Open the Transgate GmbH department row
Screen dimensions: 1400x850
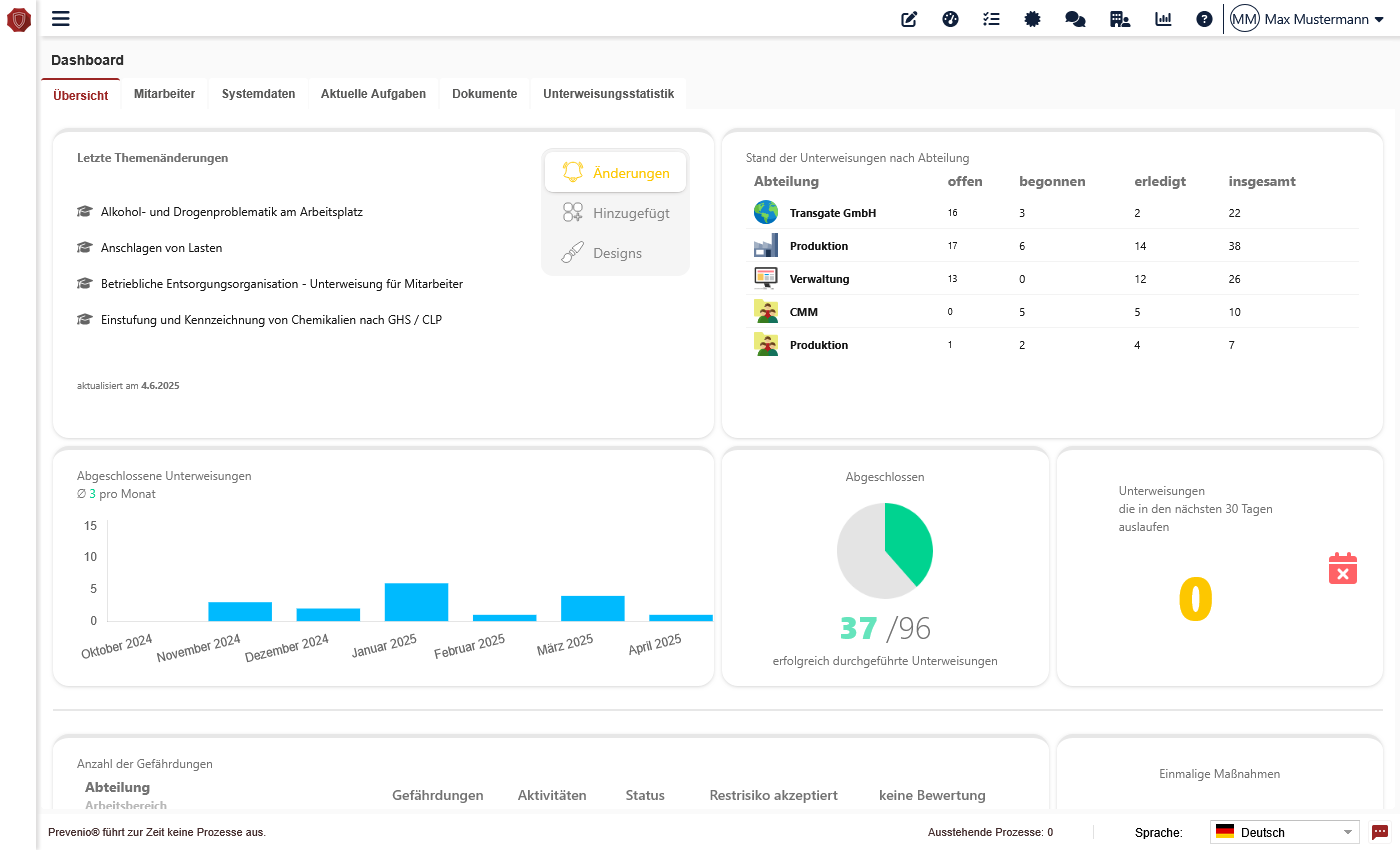click(x=832, y=213)
